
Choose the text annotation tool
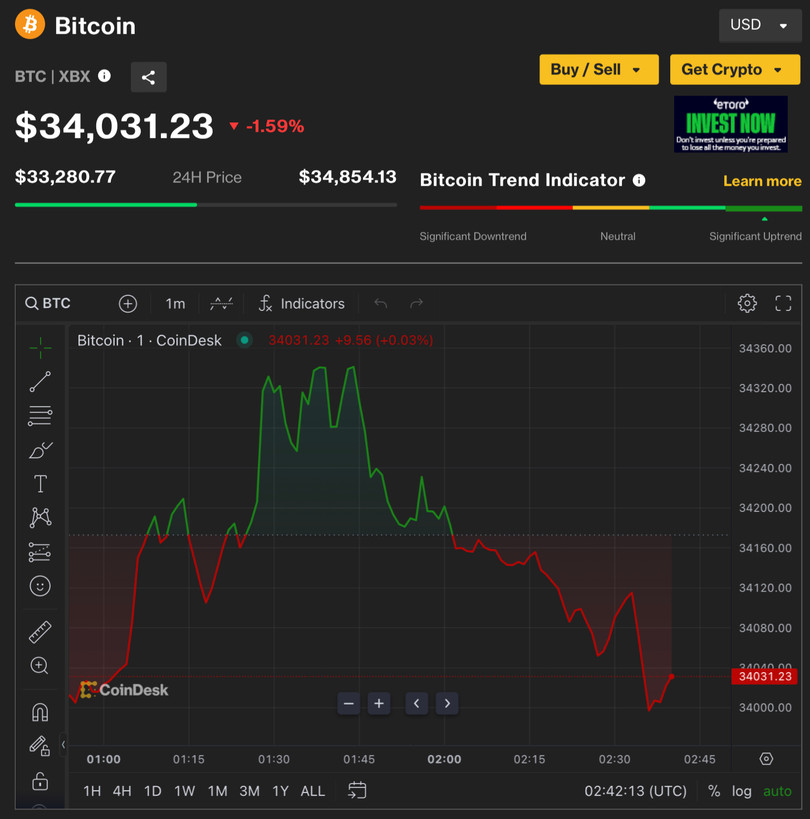click(40, 484)
